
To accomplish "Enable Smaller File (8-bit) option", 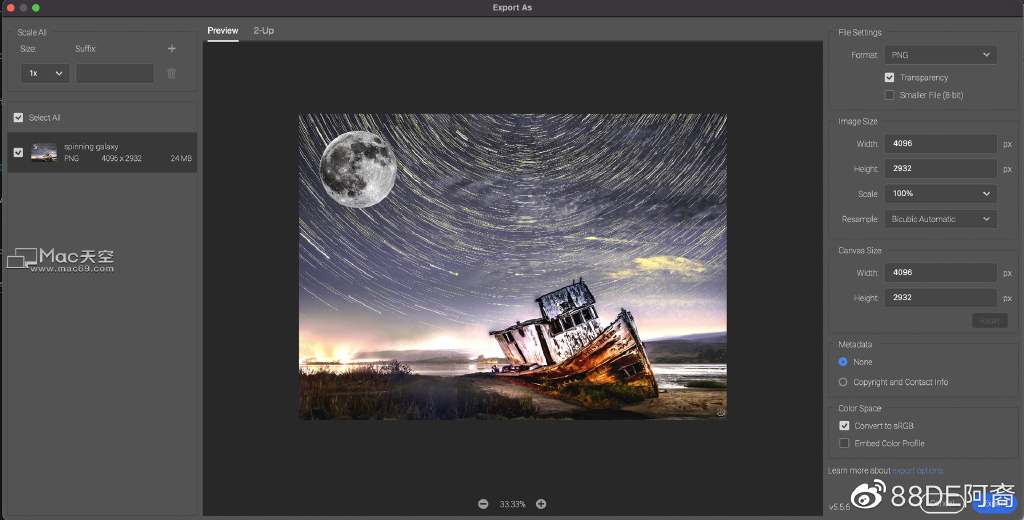I will pos(889,95).
